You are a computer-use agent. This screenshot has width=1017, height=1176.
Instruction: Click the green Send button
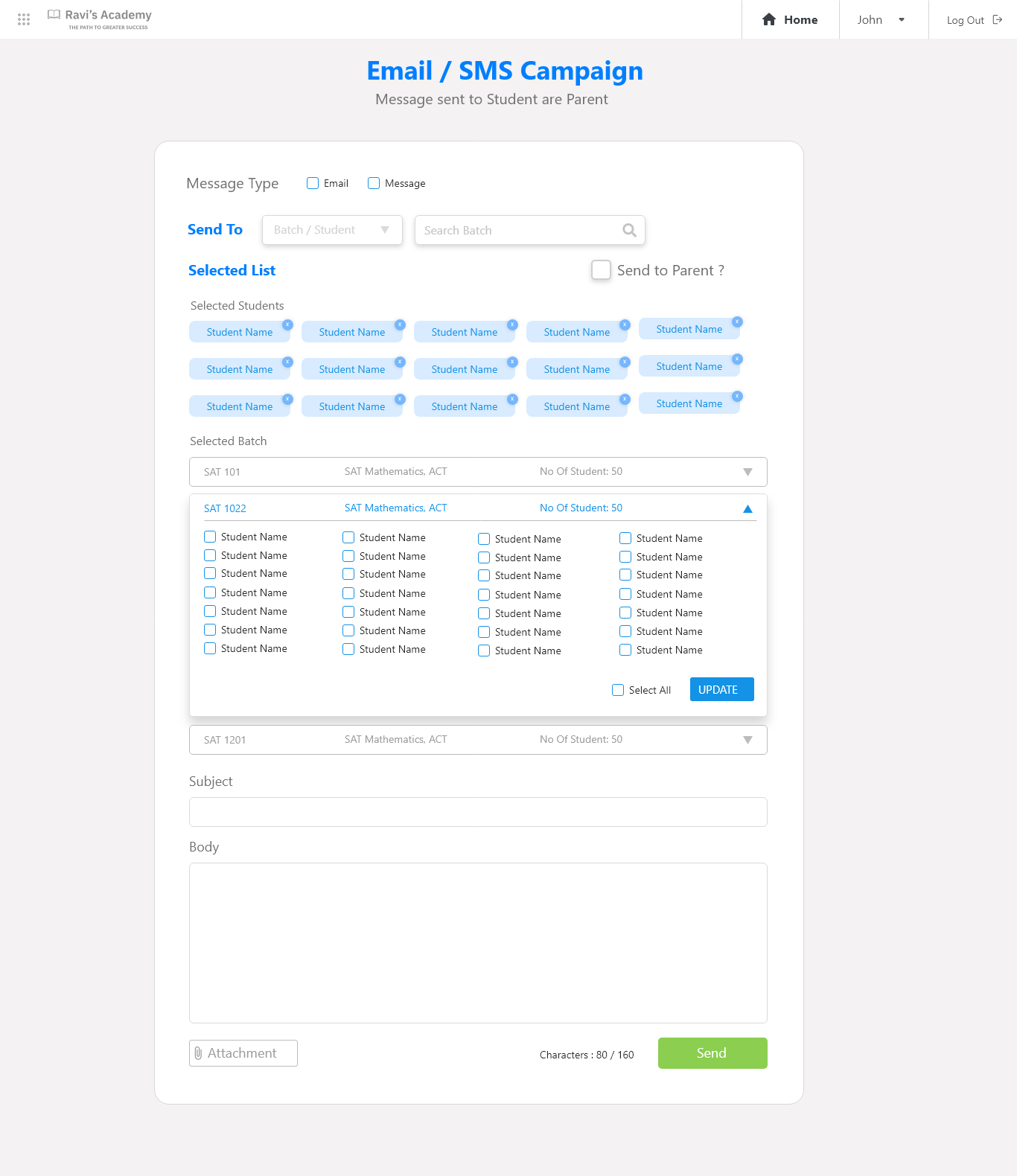click(712, 1053)
